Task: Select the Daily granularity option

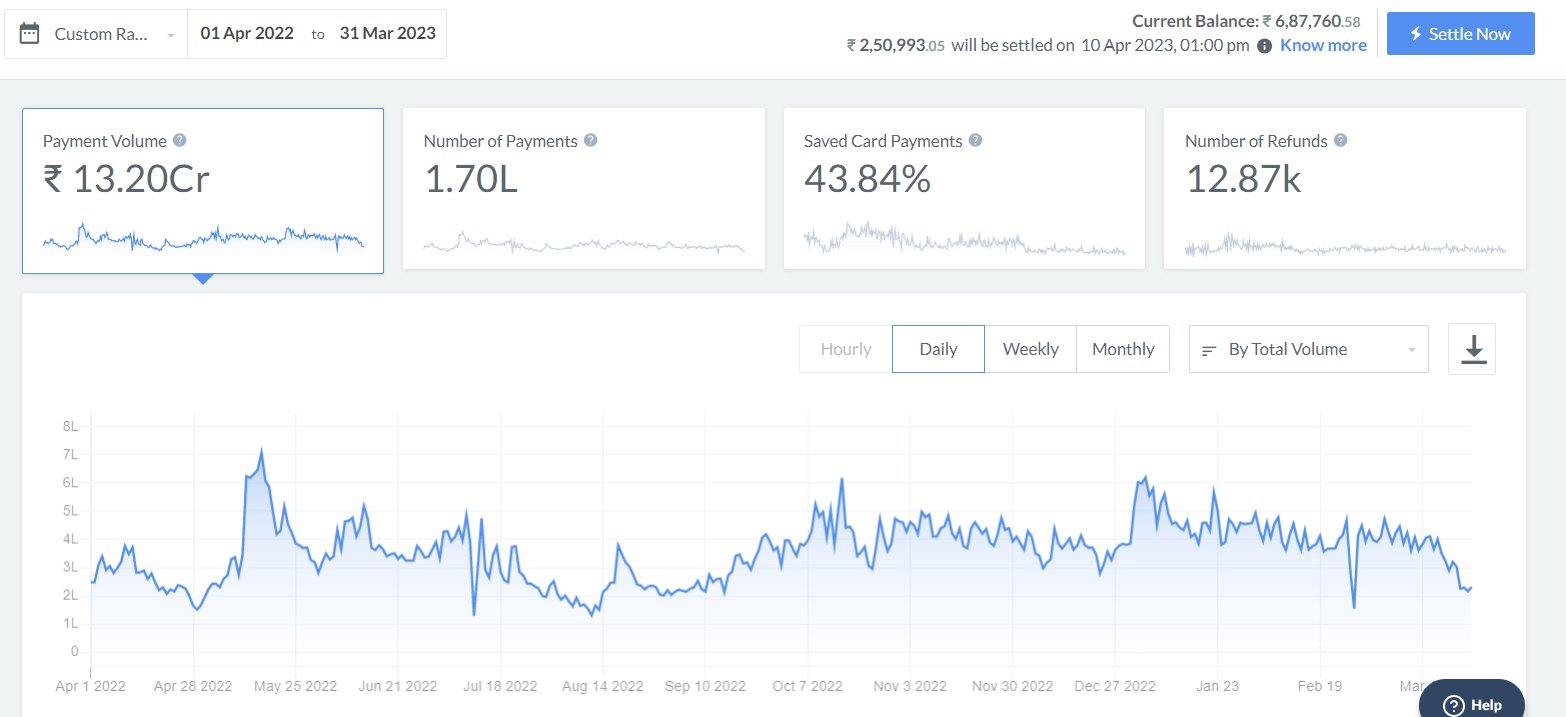Action: [x=938, y=349]
